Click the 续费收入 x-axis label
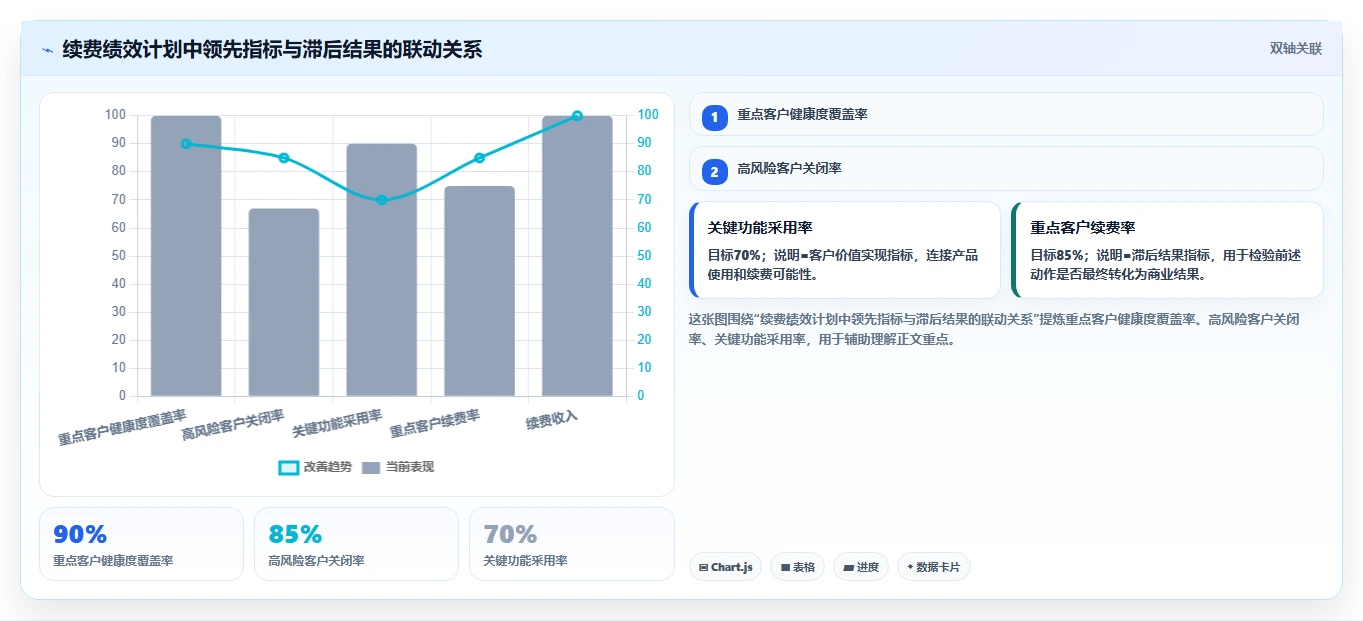The height and width of the screenshot is (621, 1363). point(552,420)
